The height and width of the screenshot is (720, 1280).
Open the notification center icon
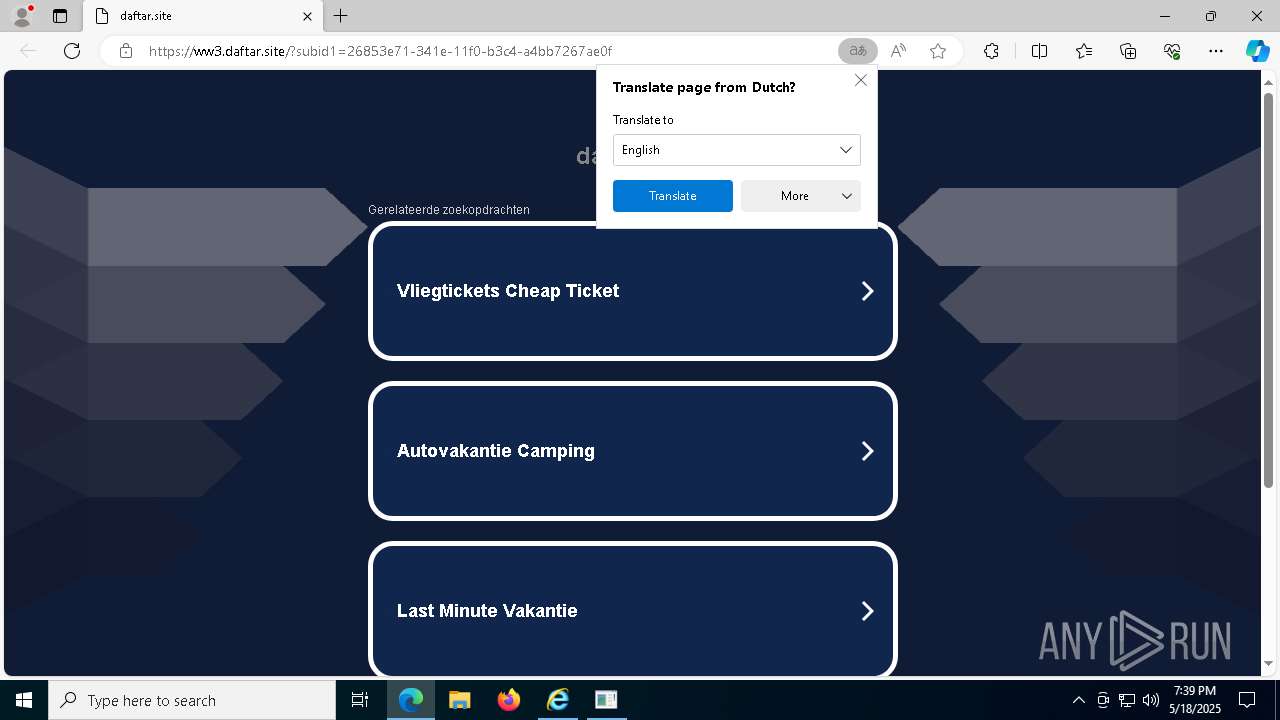pyautogui.click(x=1248, y=700)
